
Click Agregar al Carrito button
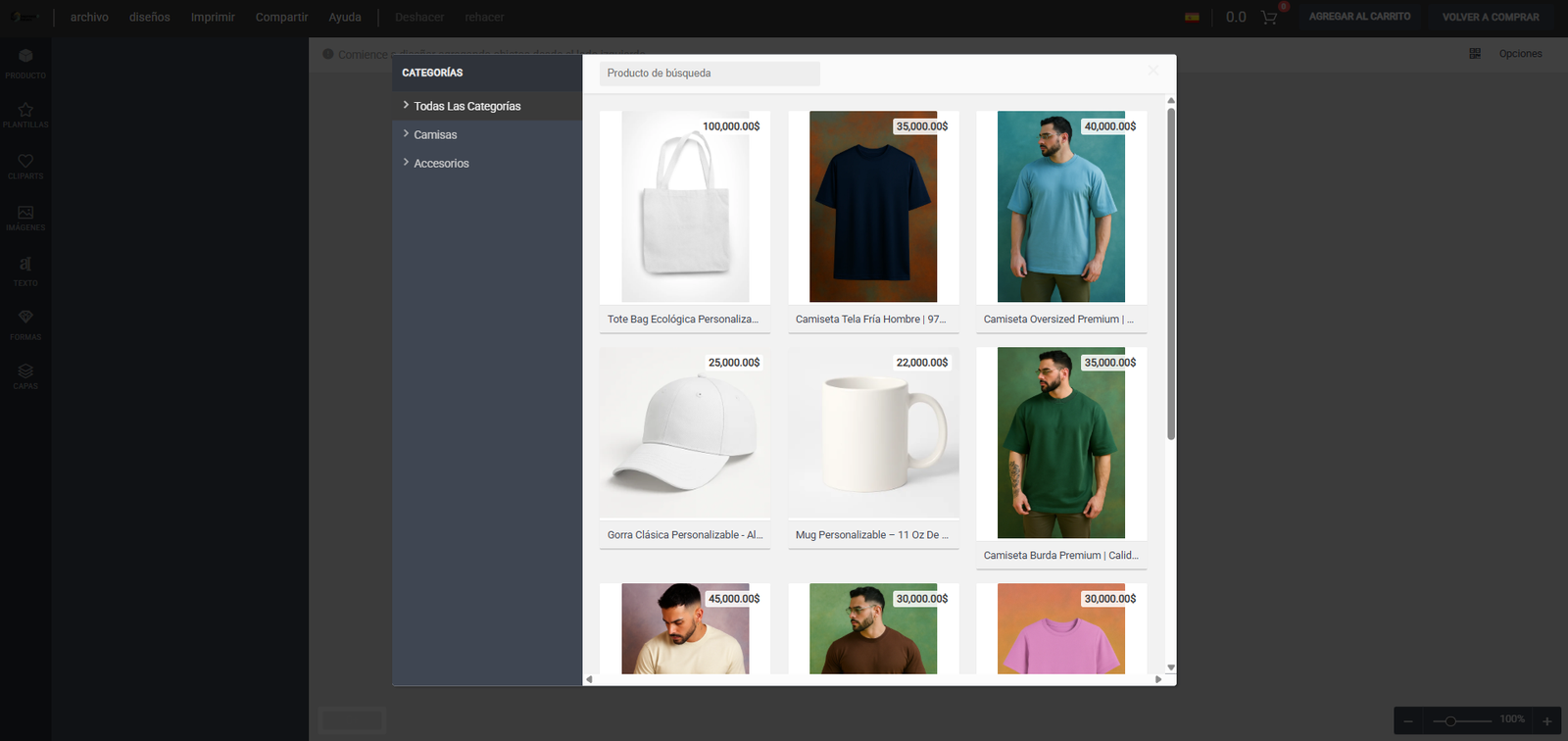coord(1359,17)
